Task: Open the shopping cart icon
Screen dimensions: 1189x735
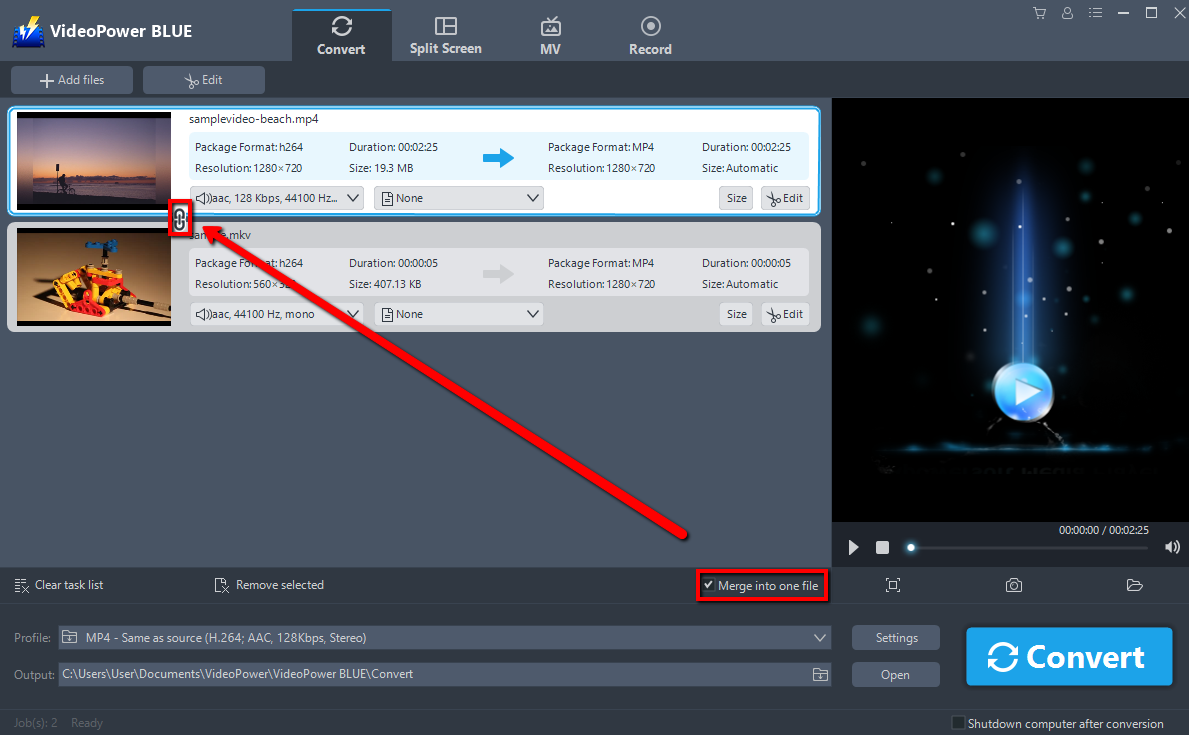Action: click(x=1040, y=13)
